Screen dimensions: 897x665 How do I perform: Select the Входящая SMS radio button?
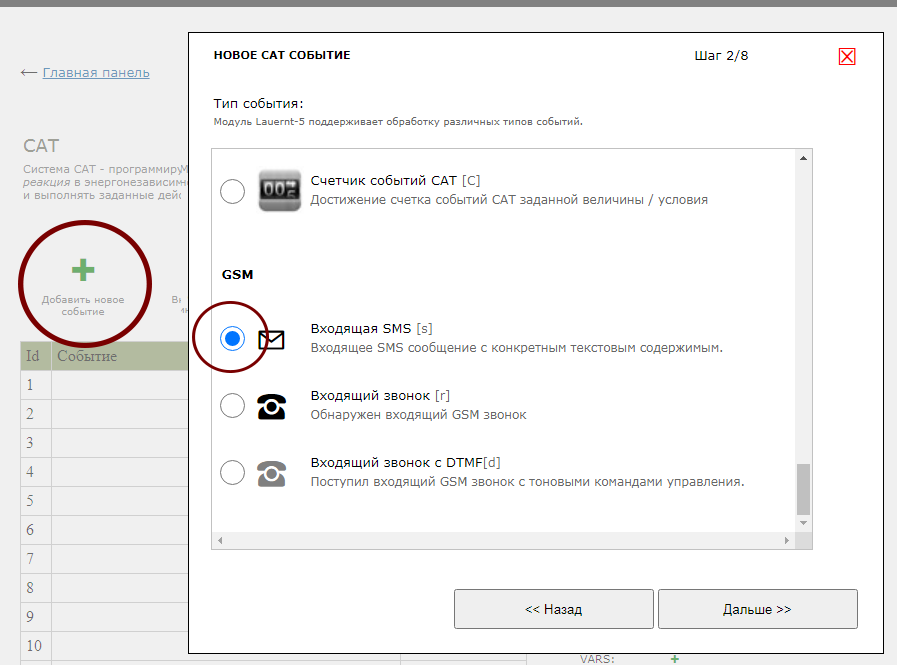[232, 339]
